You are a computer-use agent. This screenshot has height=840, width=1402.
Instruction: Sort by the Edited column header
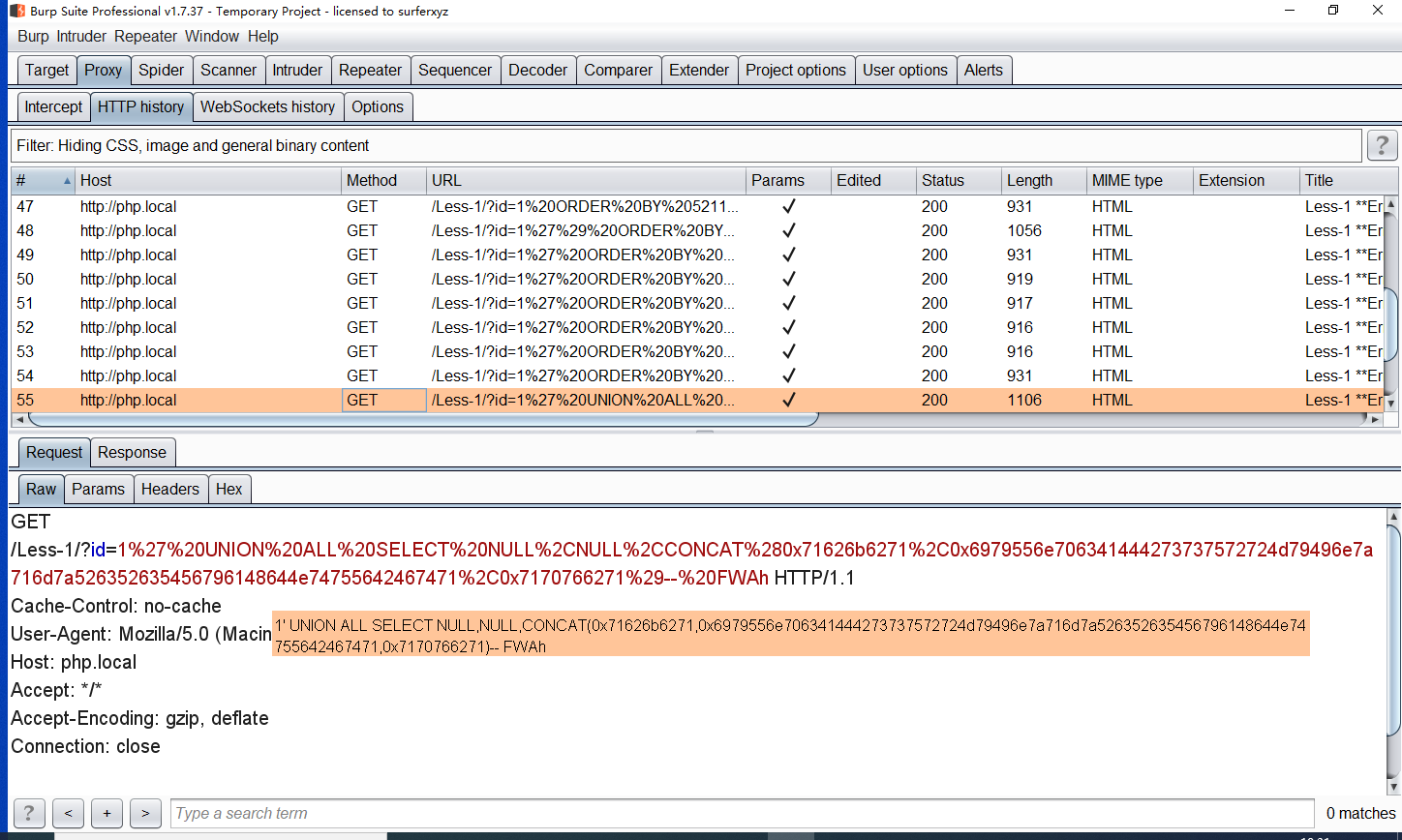coord(873,180)
